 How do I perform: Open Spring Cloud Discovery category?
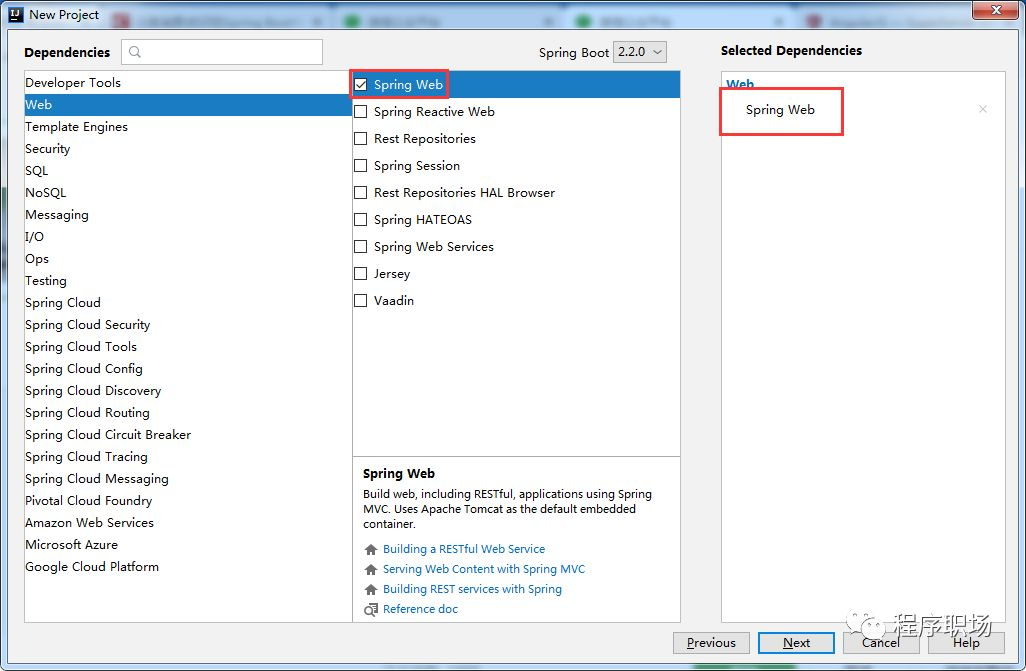pos(188,391)
